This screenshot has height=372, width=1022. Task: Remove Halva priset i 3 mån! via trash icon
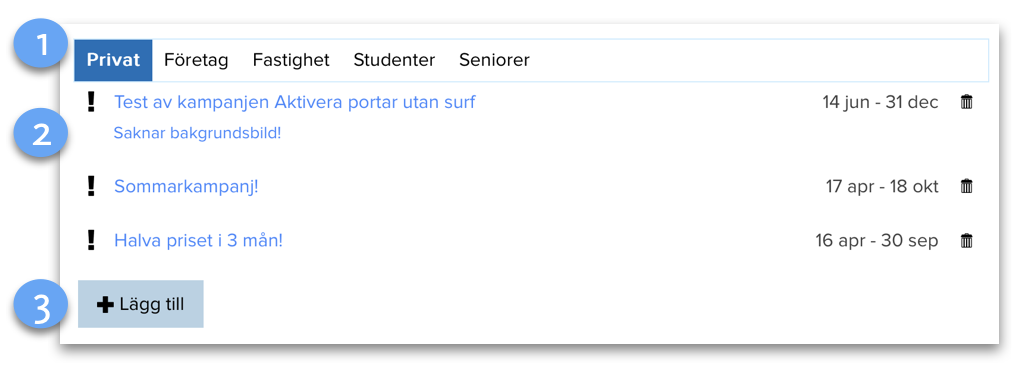click(x=967, y=240)
